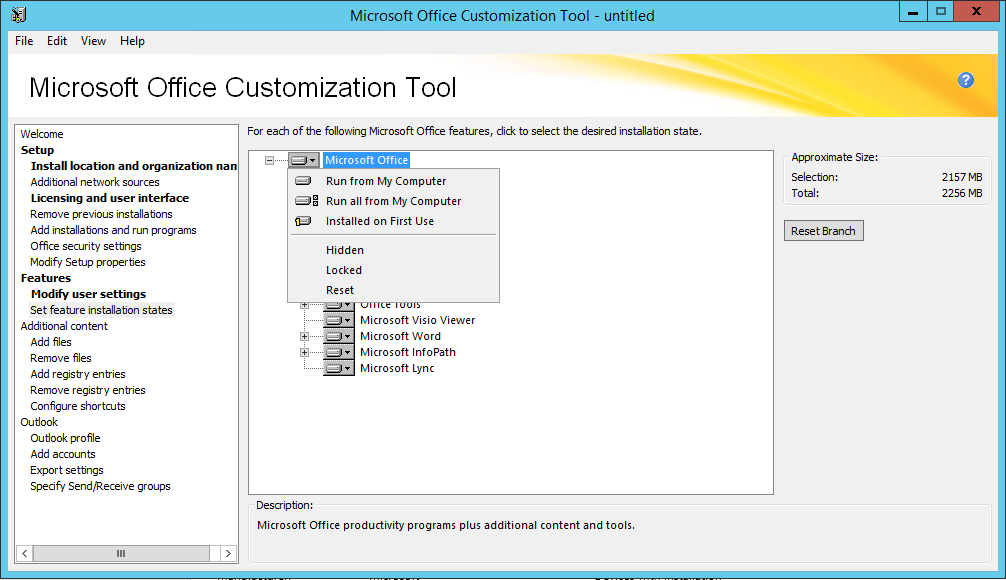Click the blue help question mark icon
The image size is (1006, 580).
click(965, 80)
